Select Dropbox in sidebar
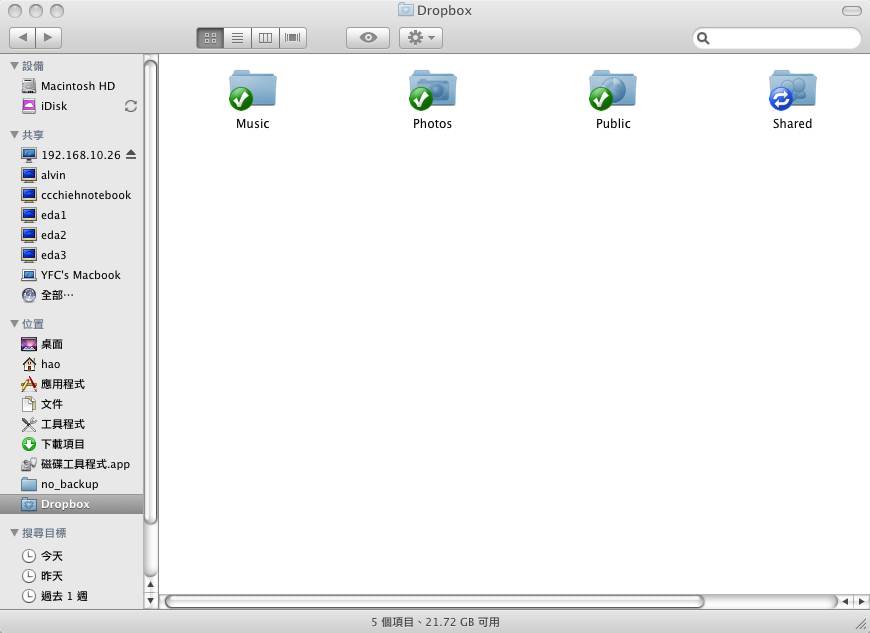 (x=72, y=504)
